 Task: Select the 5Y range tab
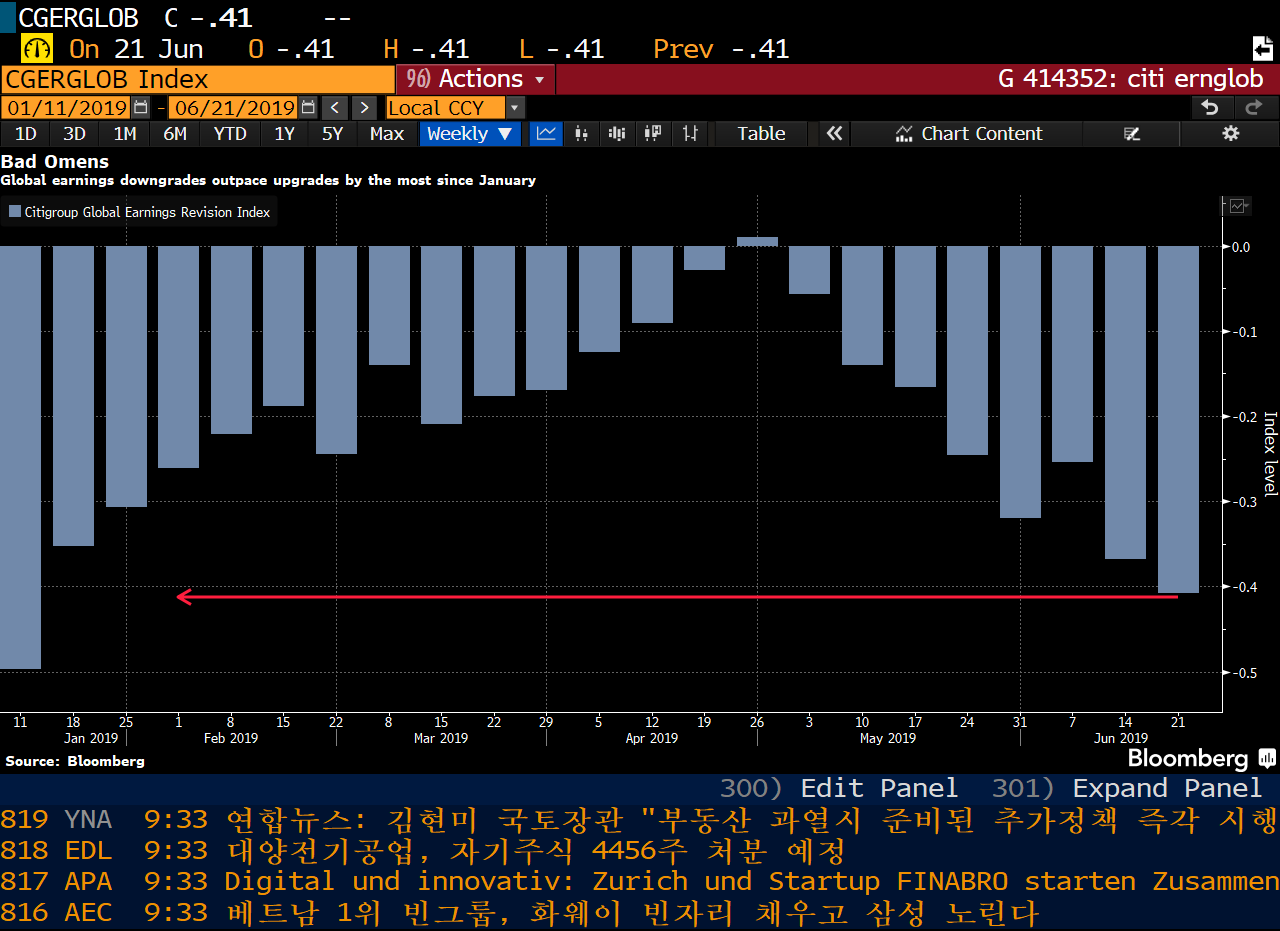pyautogui.click(x=333, y=134)
